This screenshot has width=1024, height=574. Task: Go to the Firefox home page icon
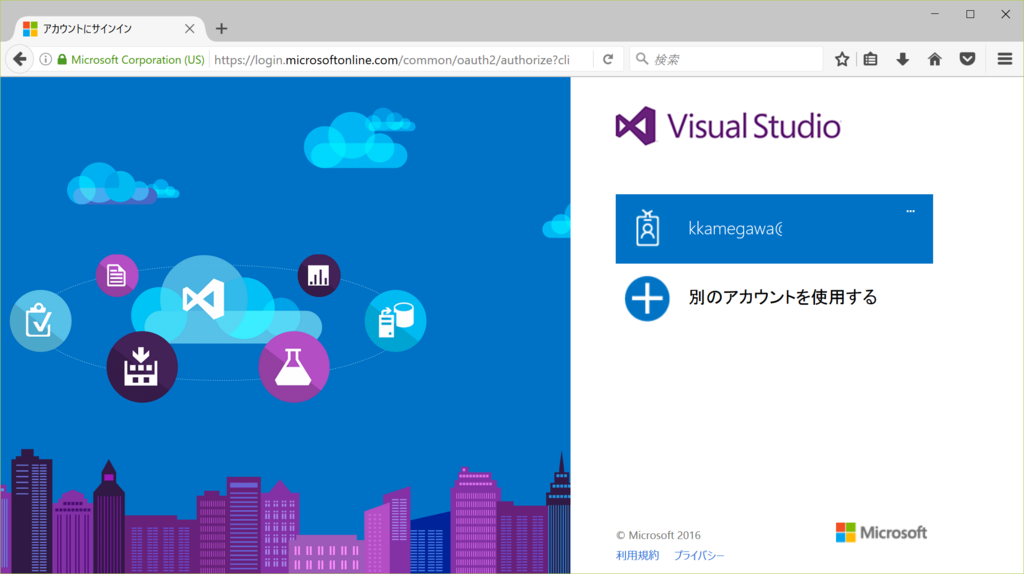(935, 59)
